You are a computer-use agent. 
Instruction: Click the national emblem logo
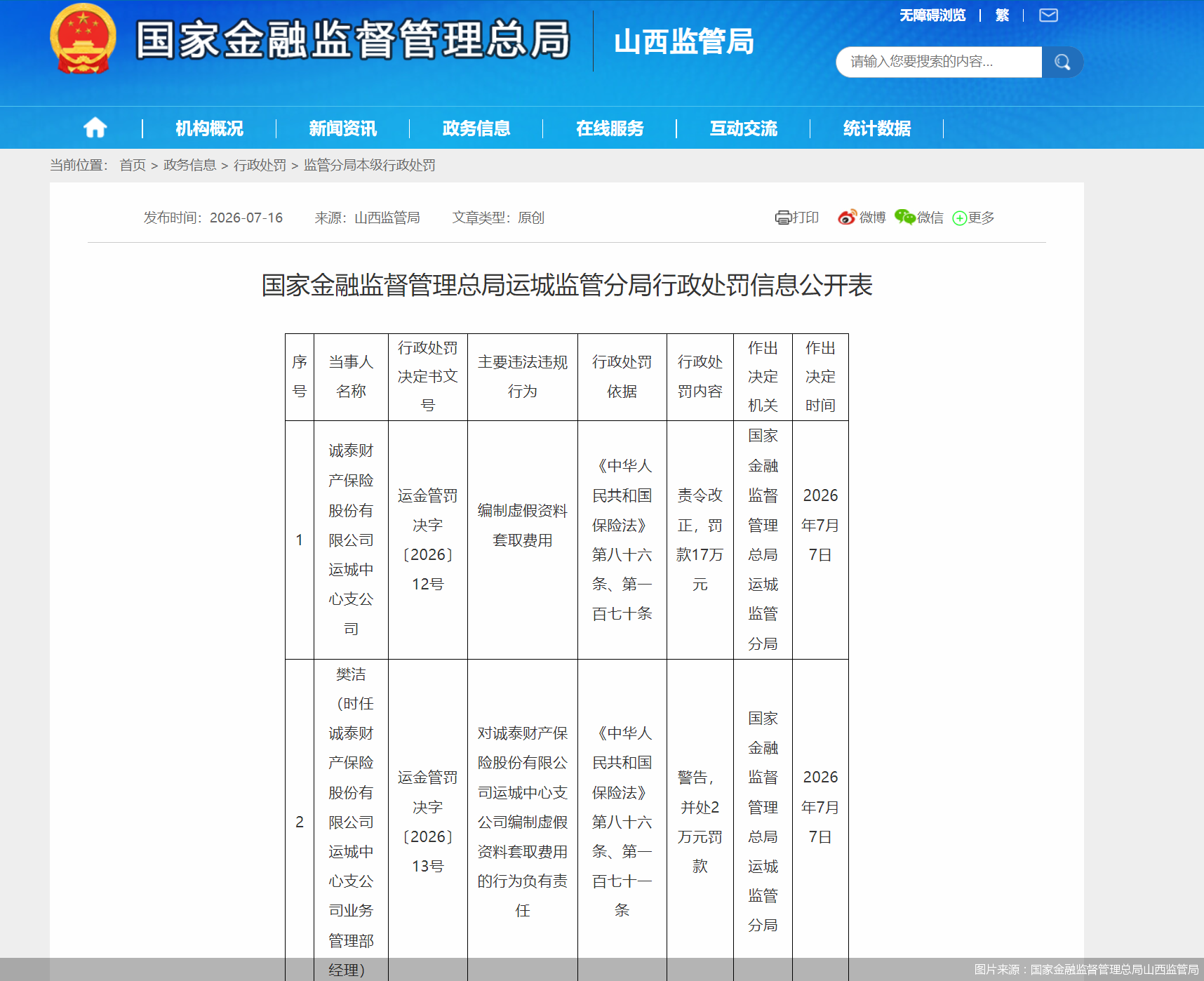click(x=83, y=39)
